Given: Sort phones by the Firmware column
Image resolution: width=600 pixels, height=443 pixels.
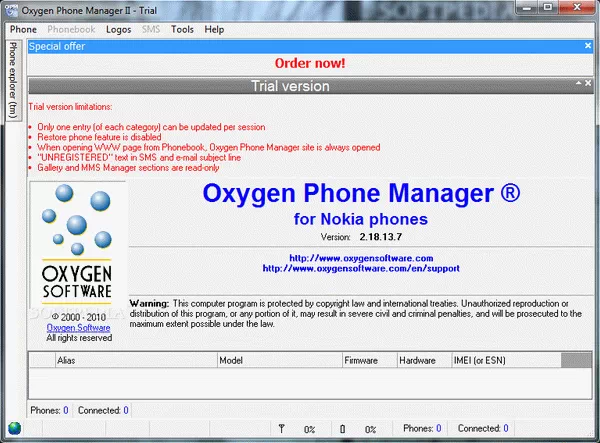Looking at the screenshot, I should [x=370, y=360].
